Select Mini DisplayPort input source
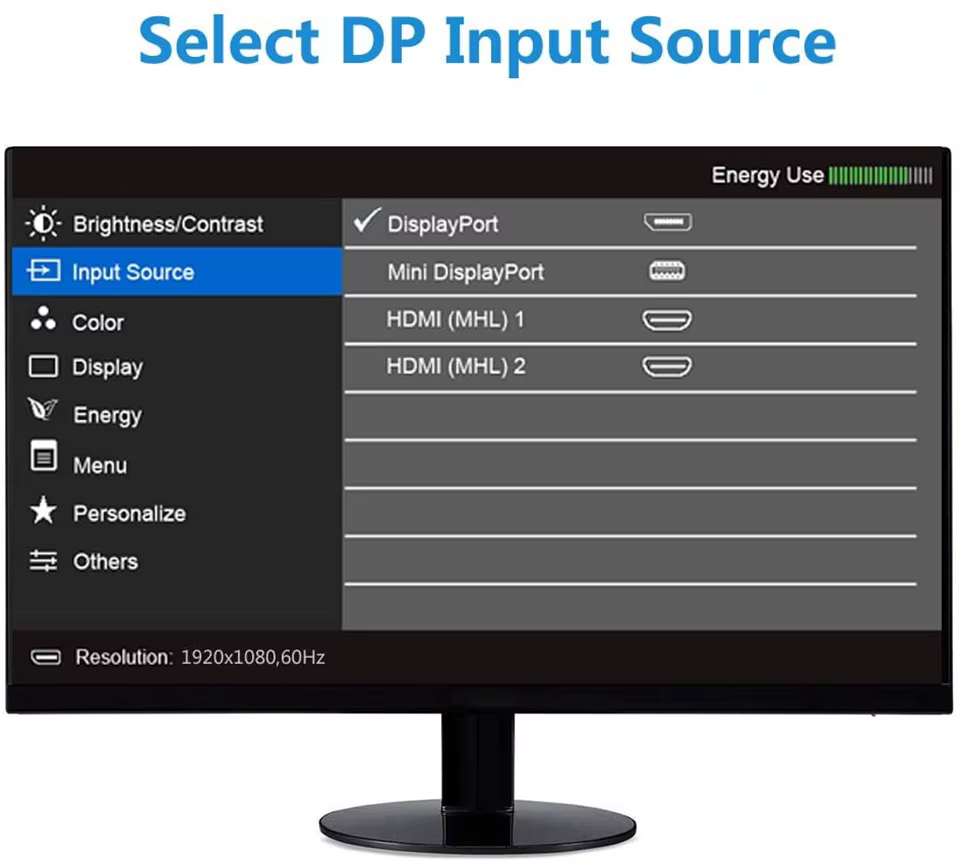 (630, 272)
